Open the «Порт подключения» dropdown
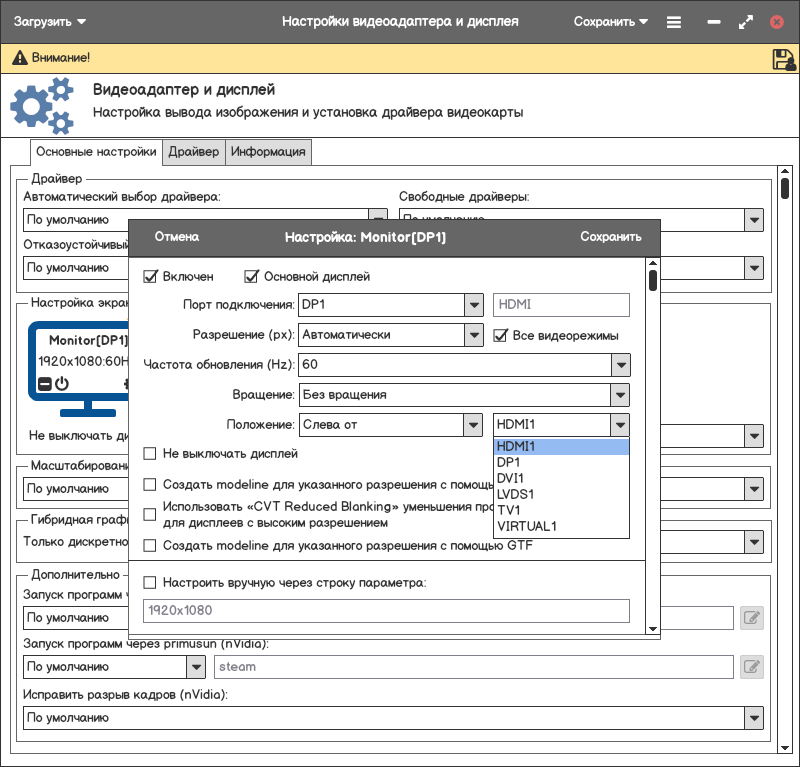 pyautogui.click(x=473, y=305)
